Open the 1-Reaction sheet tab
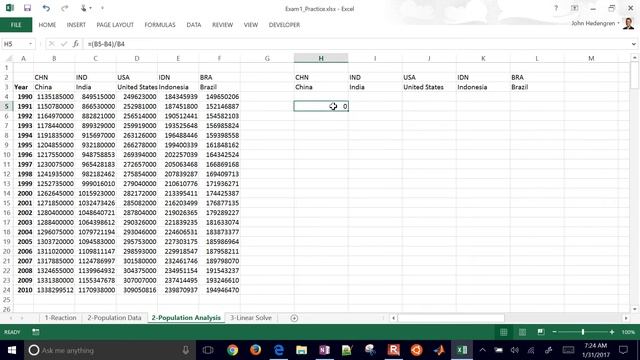Screen dimensions: 640x360 [x=60, y=318]
